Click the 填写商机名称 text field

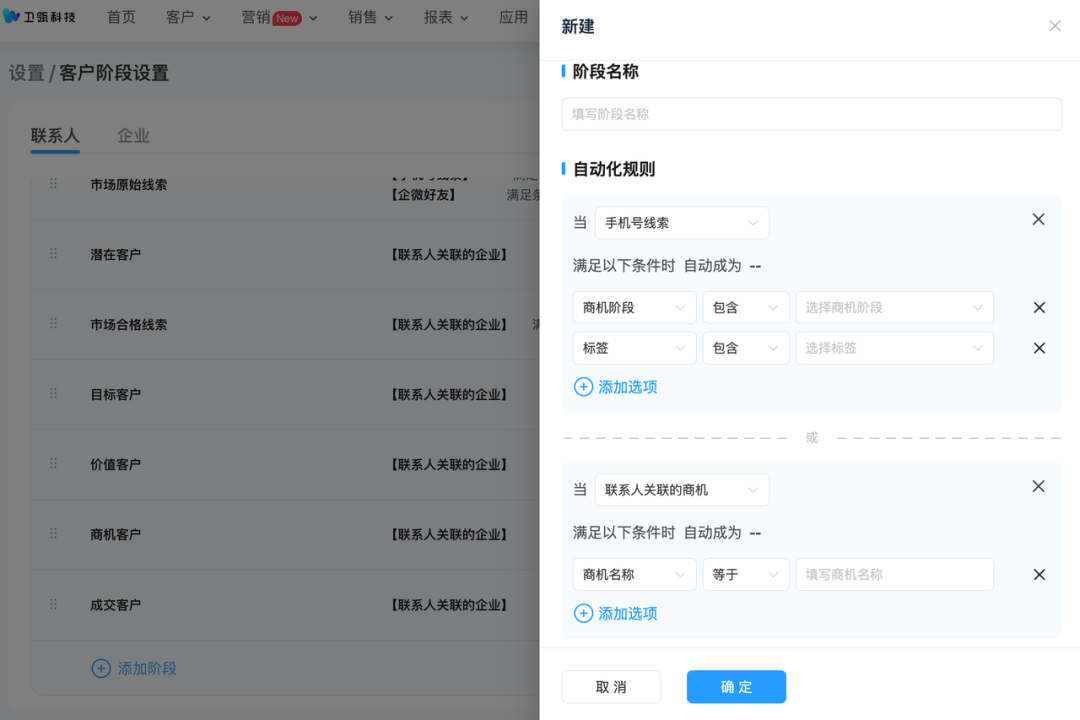(x=894, y=575)
